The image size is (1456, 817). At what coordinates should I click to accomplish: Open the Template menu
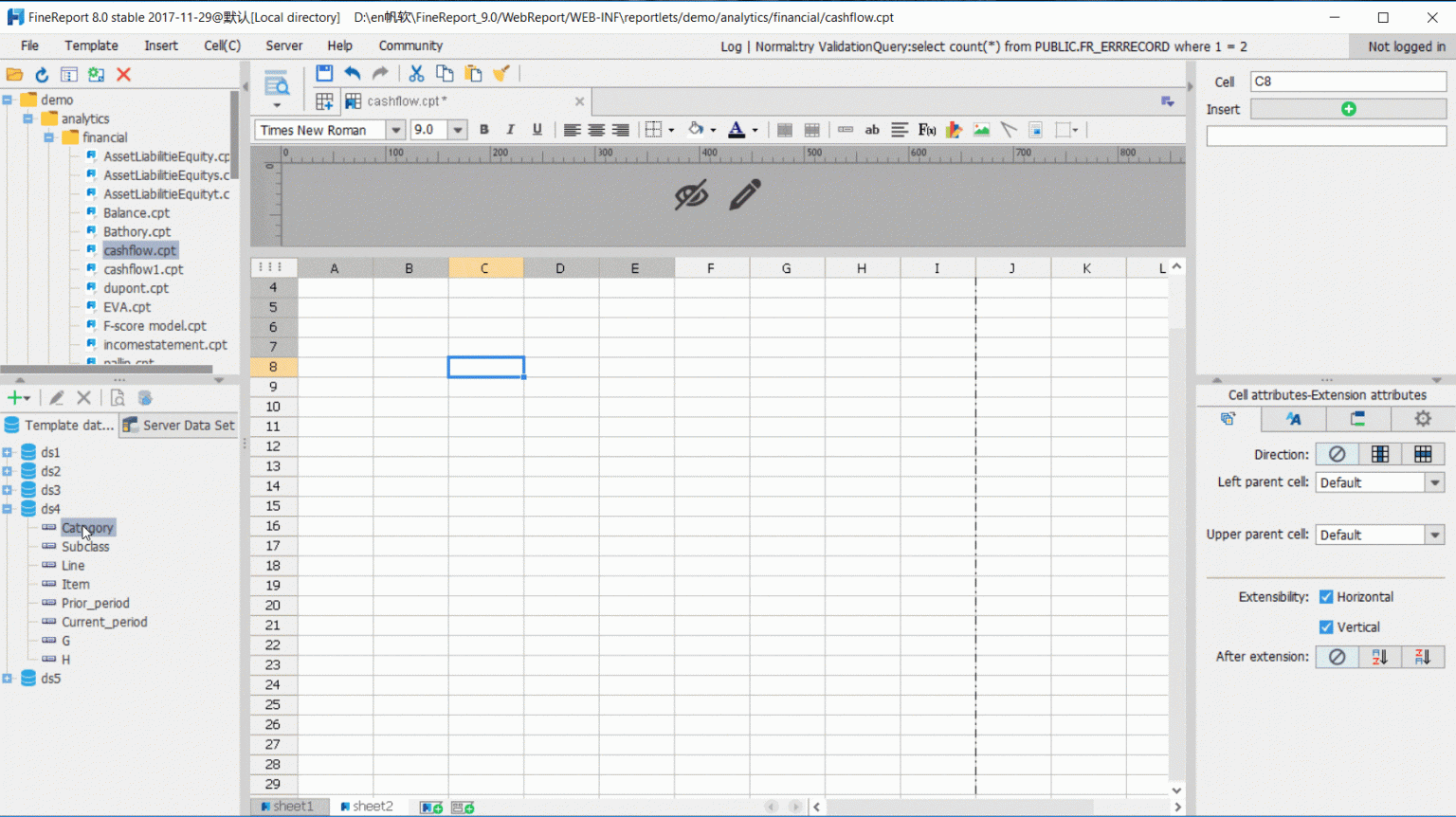91,45
